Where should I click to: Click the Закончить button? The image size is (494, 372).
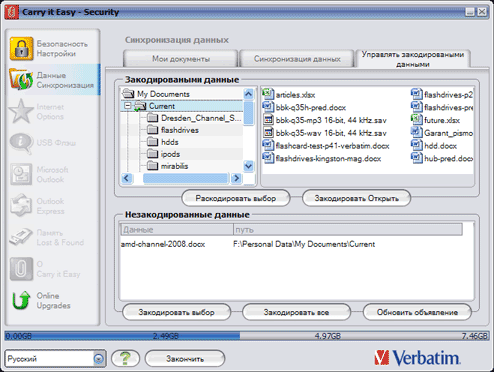[x=185, y=359]
